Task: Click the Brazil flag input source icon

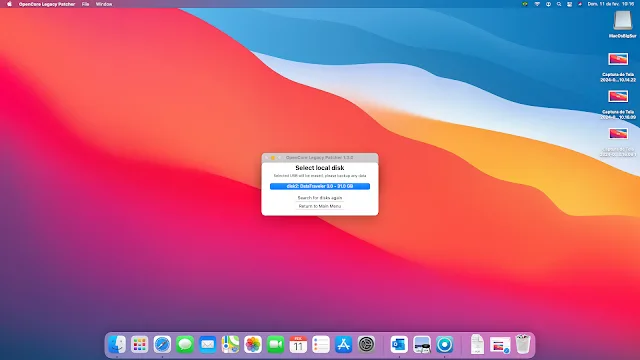Action: coord(525,4)
